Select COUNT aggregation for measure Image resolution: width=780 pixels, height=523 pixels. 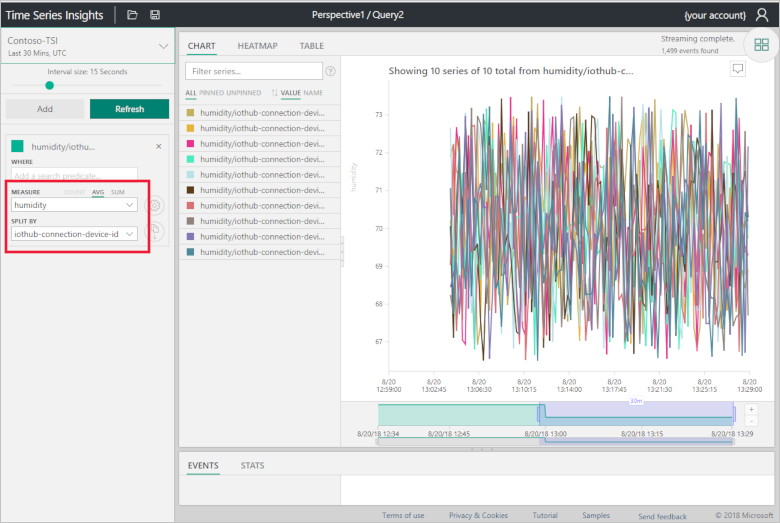click(x=74, y=192)
